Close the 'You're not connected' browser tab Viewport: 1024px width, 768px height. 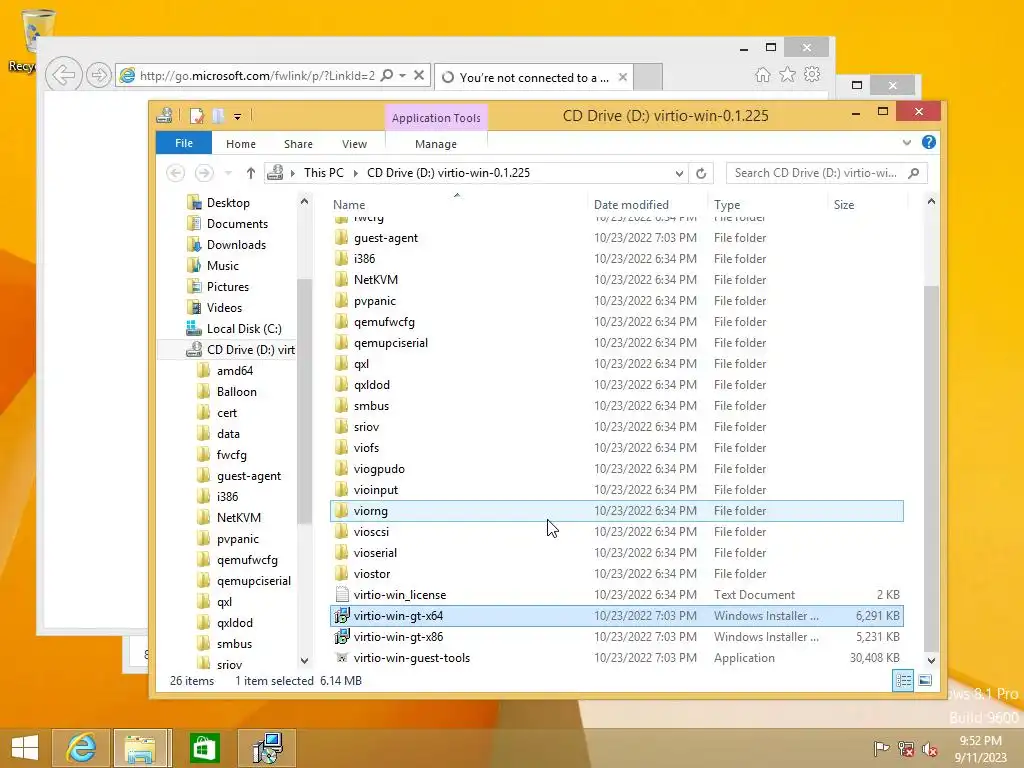coord(622,77)
